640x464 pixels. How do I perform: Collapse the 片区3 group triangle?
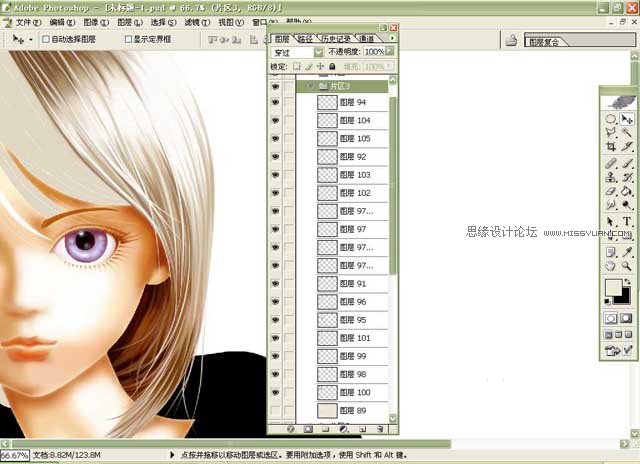tap(311, 86)
